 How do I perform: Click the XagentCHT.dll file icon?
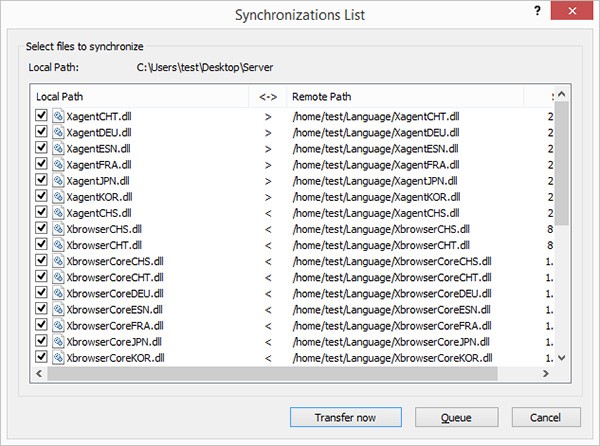pyautogui.click(x=57, y=116)
